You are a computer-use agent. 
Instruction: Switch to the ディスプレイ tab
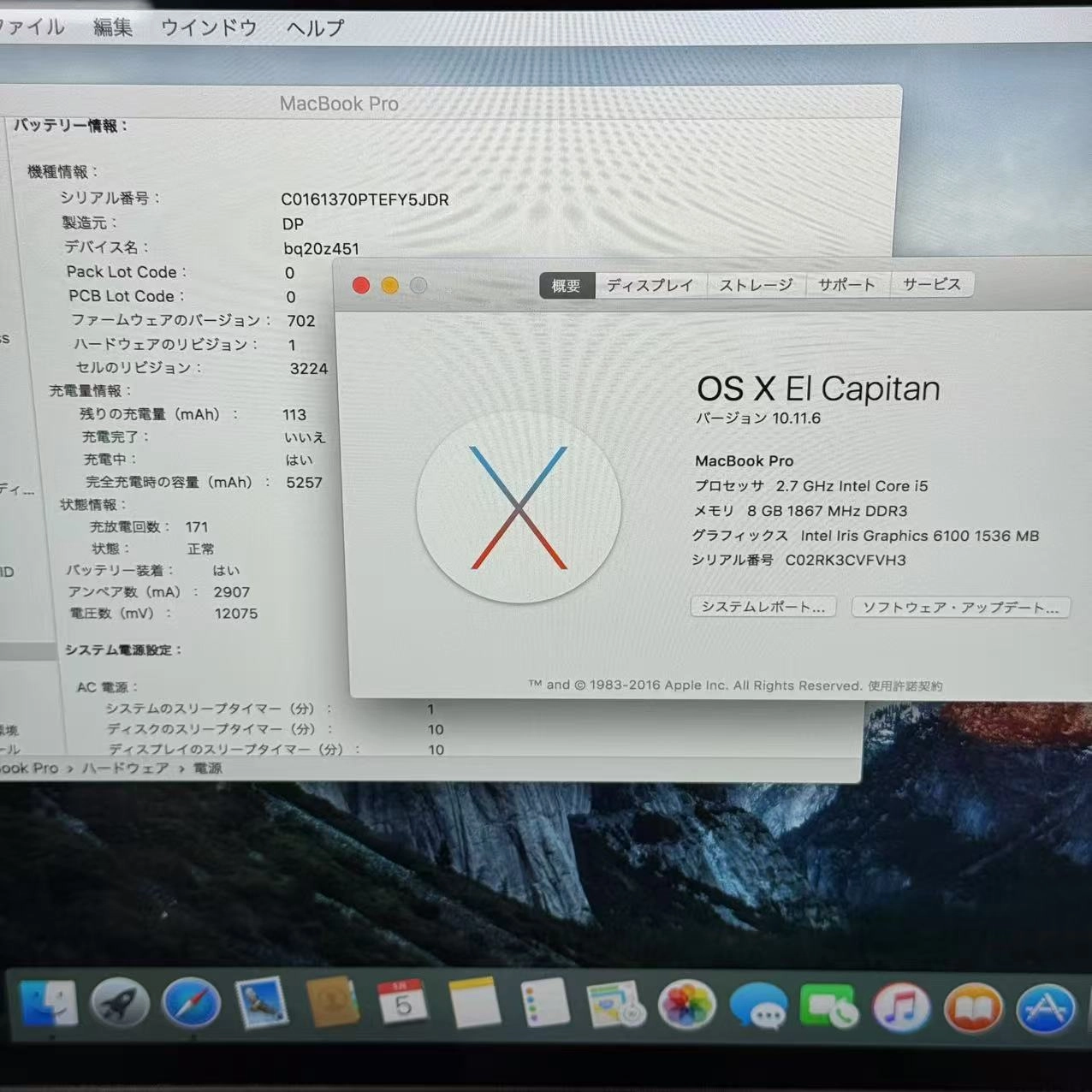pyautogui.click(x=650, y=285)
